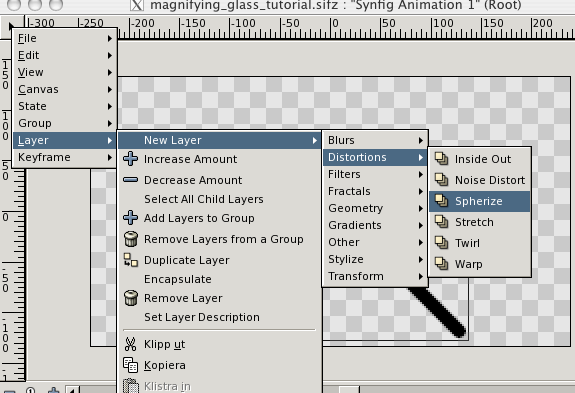
Task: Click the Spherize layer icon
Action: pos(442,201)
